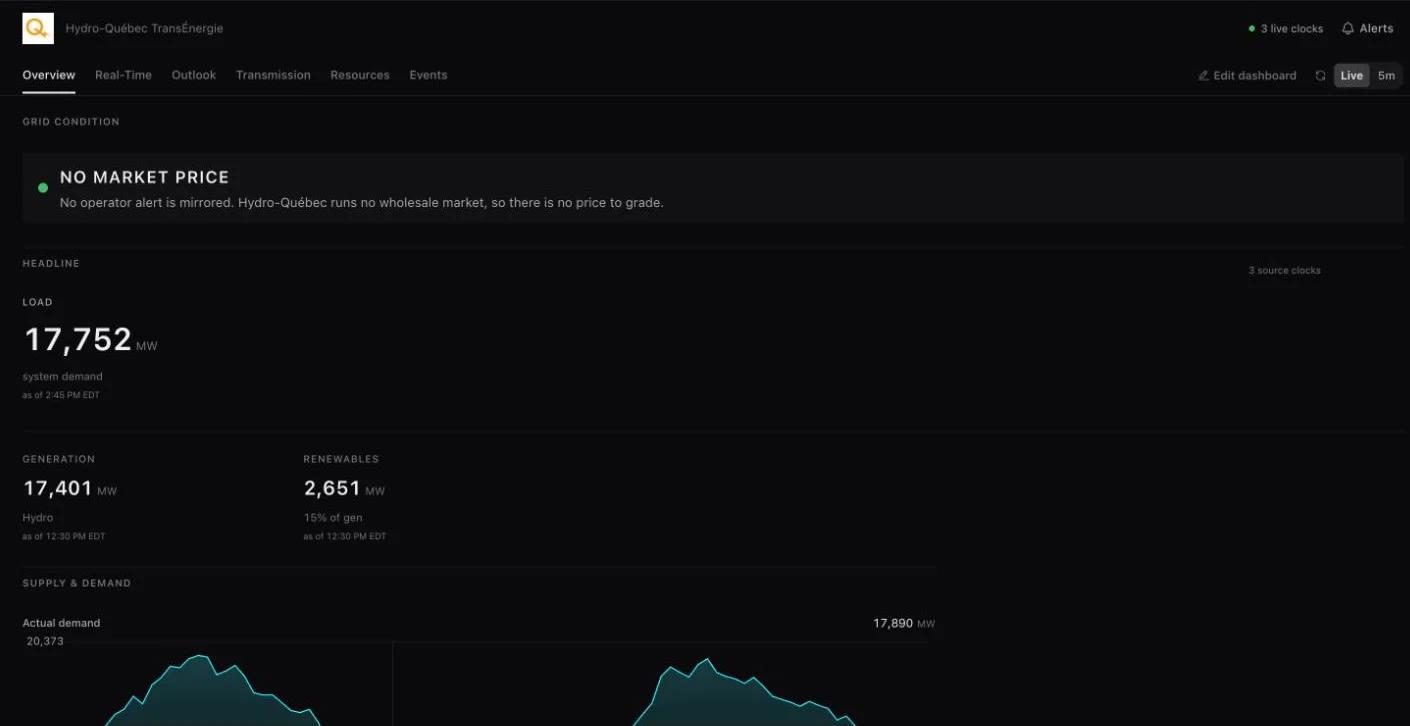Image resolution: width=1410 pixels, height=726 pixels.
Task: Open the Outlook tab
Action: point(194,75)
